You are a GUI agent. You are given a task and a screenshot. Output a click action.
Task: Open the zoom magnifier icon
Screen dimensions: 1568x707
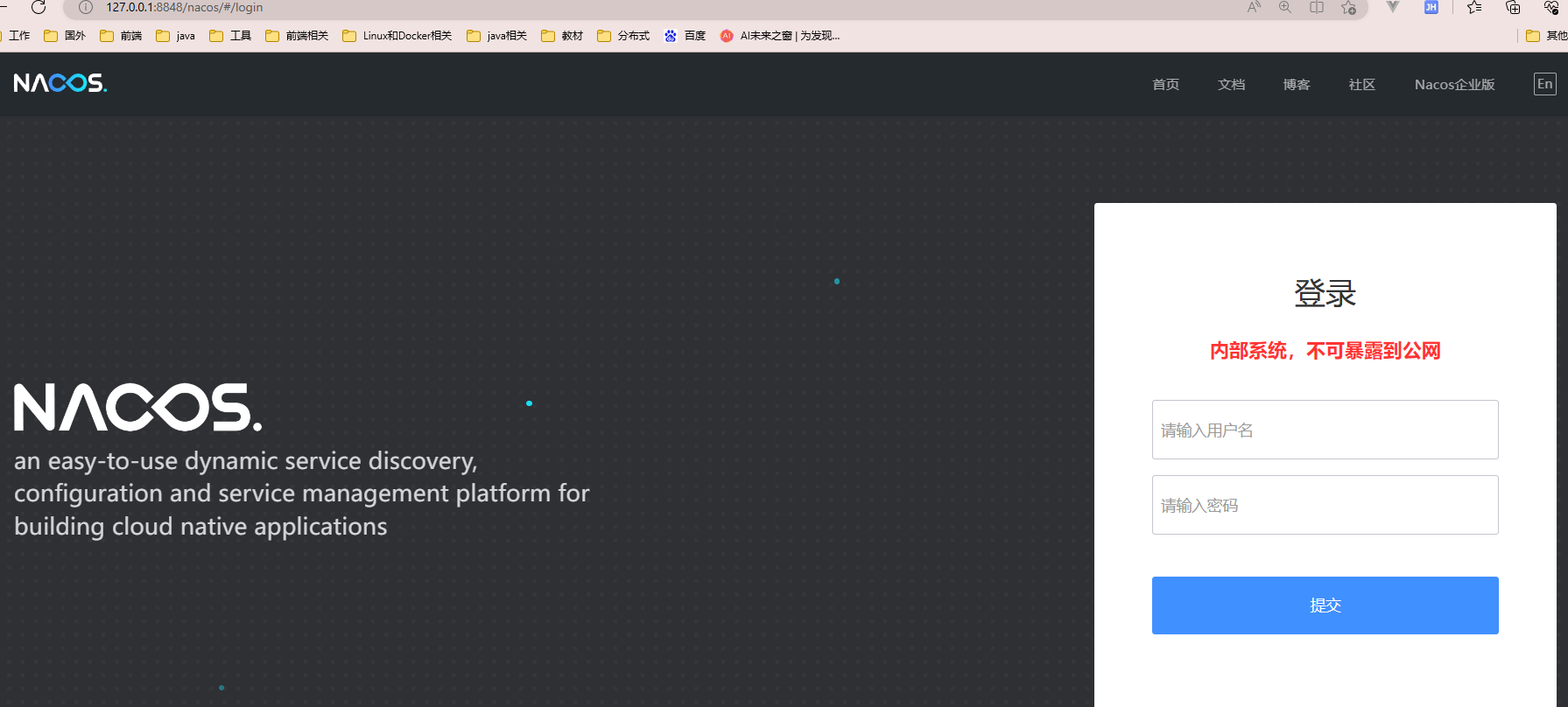[1285, 7]
